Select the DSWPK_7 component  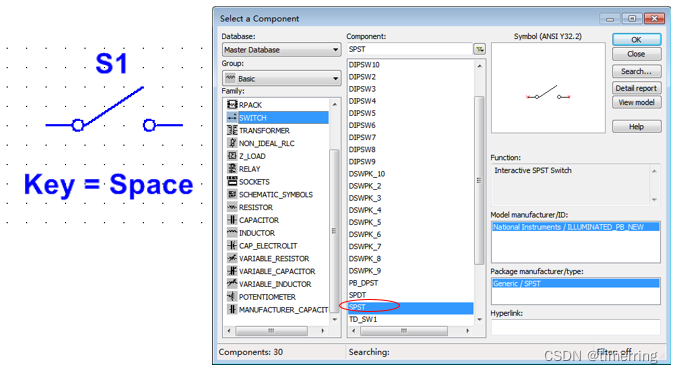[365, 246]
